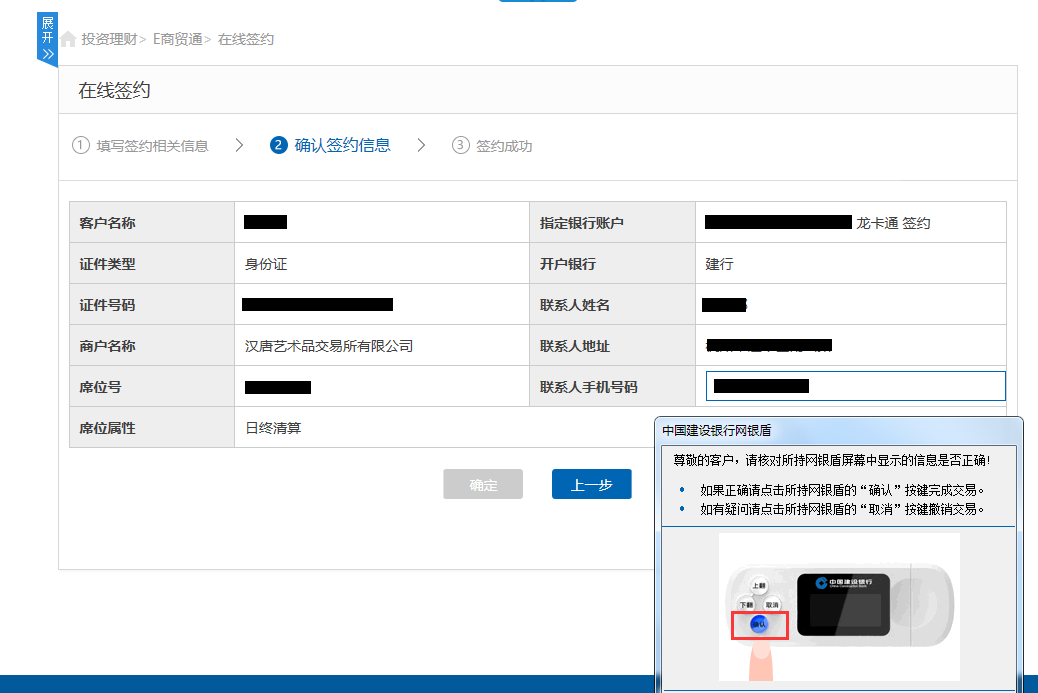Expand the blue 展开 side panel tab
The height and width of the screenshot is (693, 1038).
point(47,39)
